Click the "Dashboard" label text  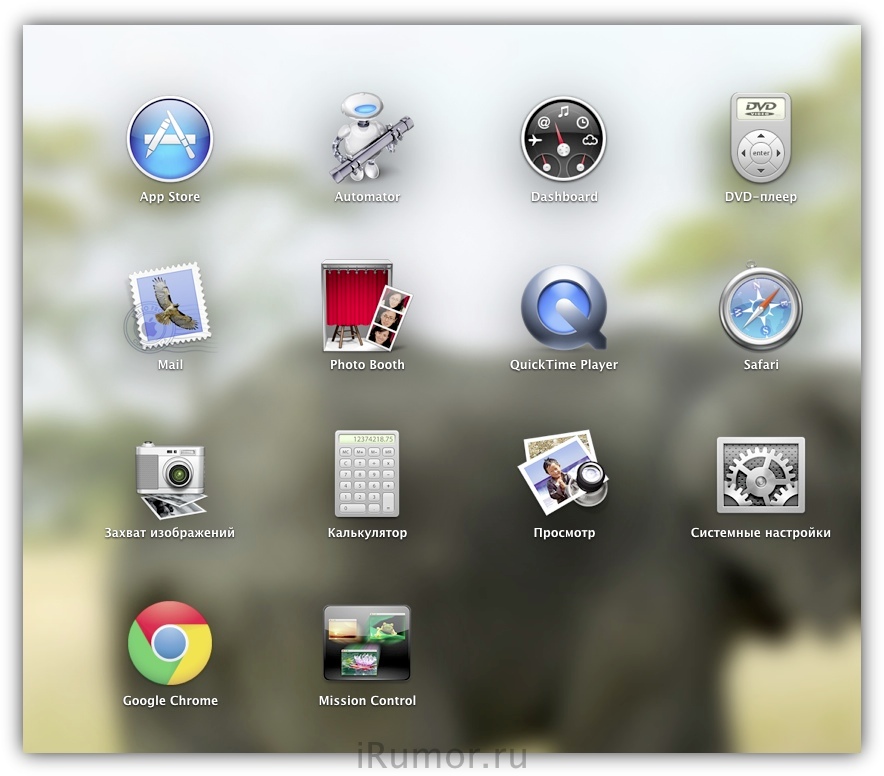pos(564,197)
